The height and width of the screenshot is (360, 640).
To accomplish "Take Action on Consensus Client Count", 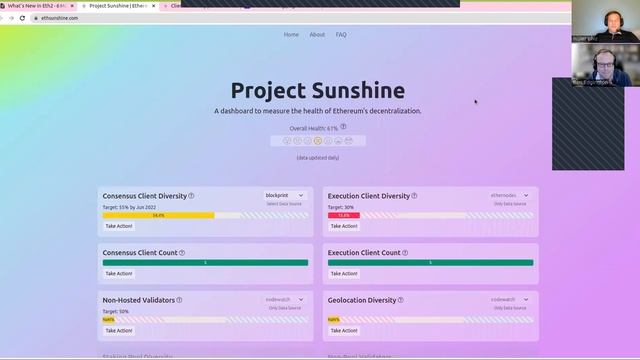I will coord(119,273).
